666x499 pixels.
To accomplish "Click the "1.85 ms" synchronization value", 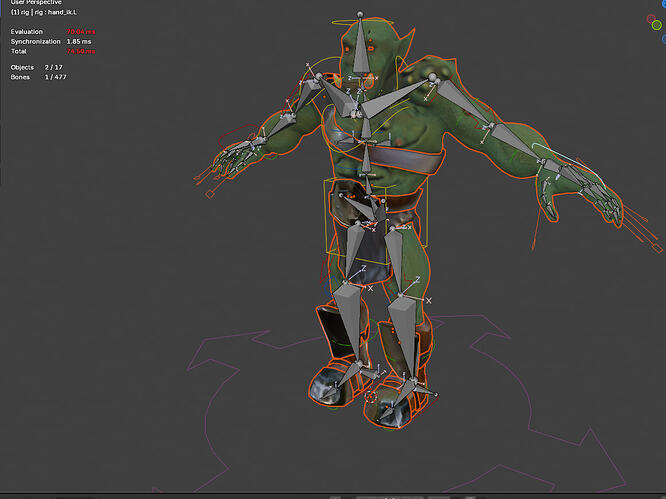I will pyautogui.click(x=79, y=42).
